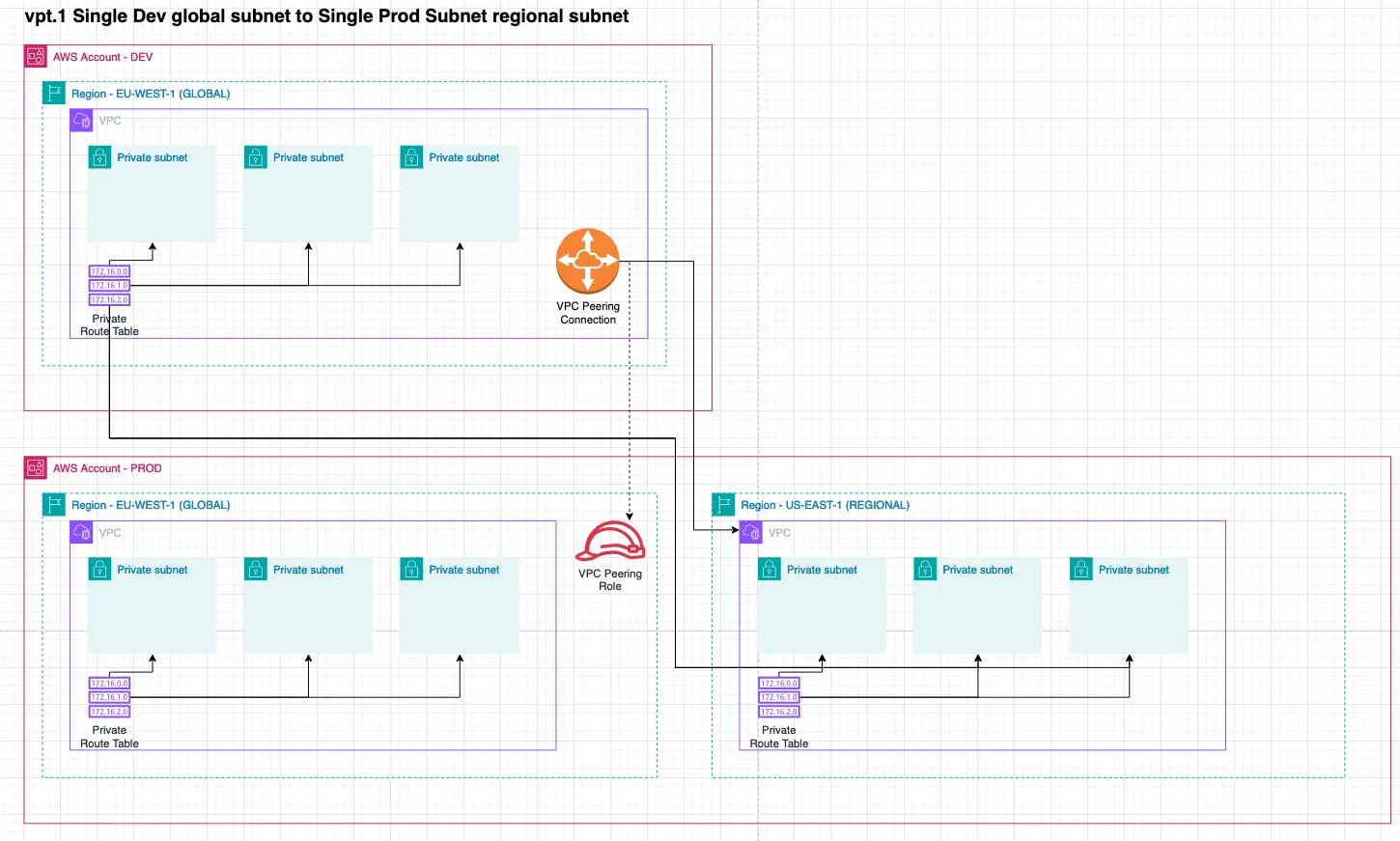Click the PROD EU-WEST-1 Private Route Table icon
This screenshot has height=841, width=1400.
pos(109,697)
